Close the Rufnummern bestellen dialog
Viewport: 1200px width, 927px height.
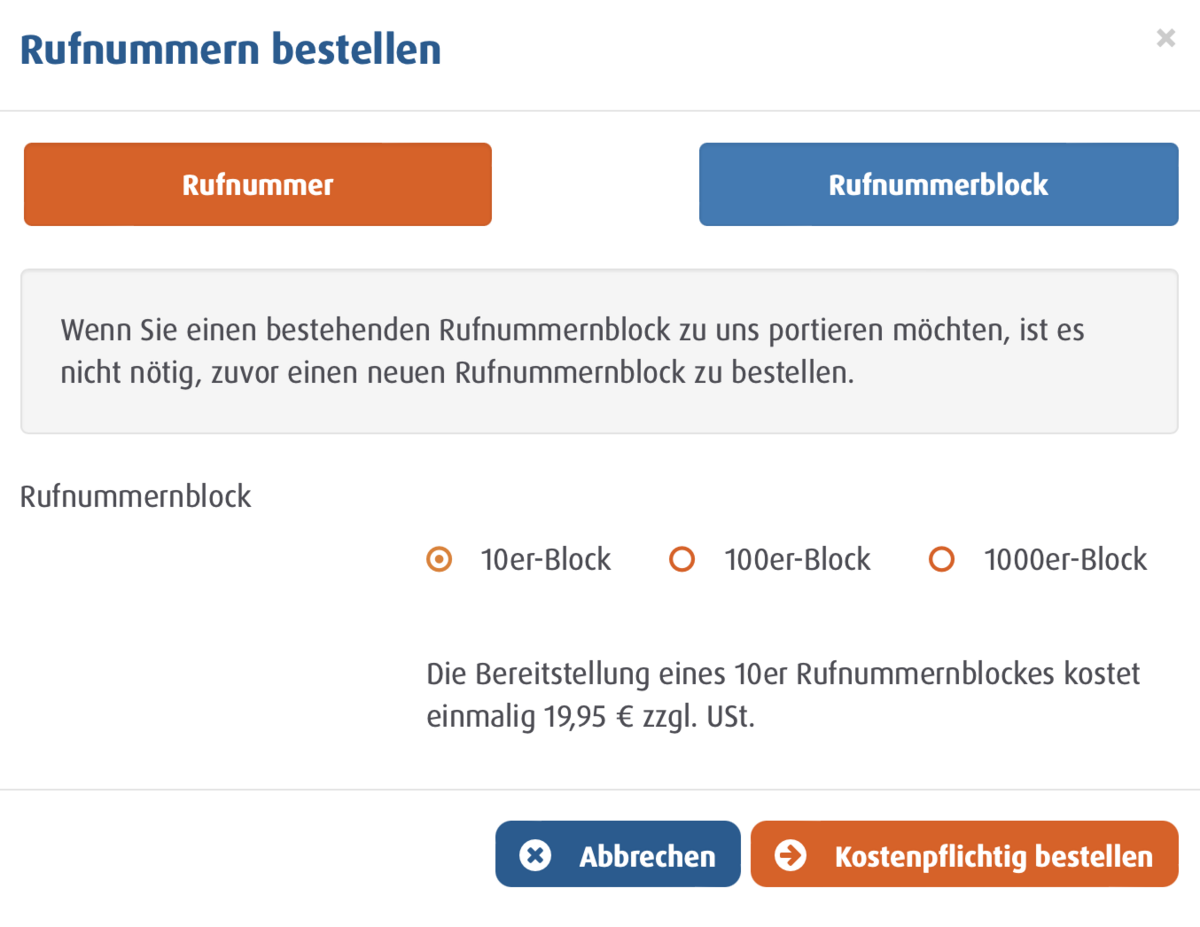1165,39
